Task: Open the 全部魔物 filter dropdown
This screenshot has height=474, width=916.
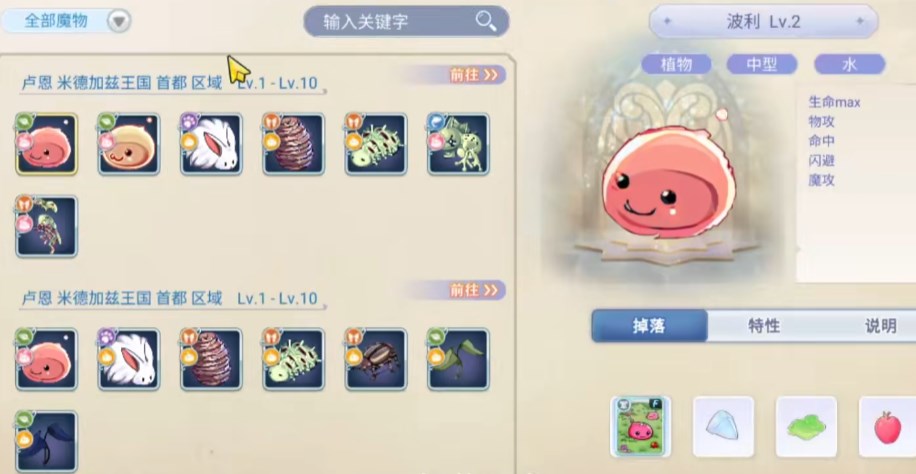Action: point(66,21)
